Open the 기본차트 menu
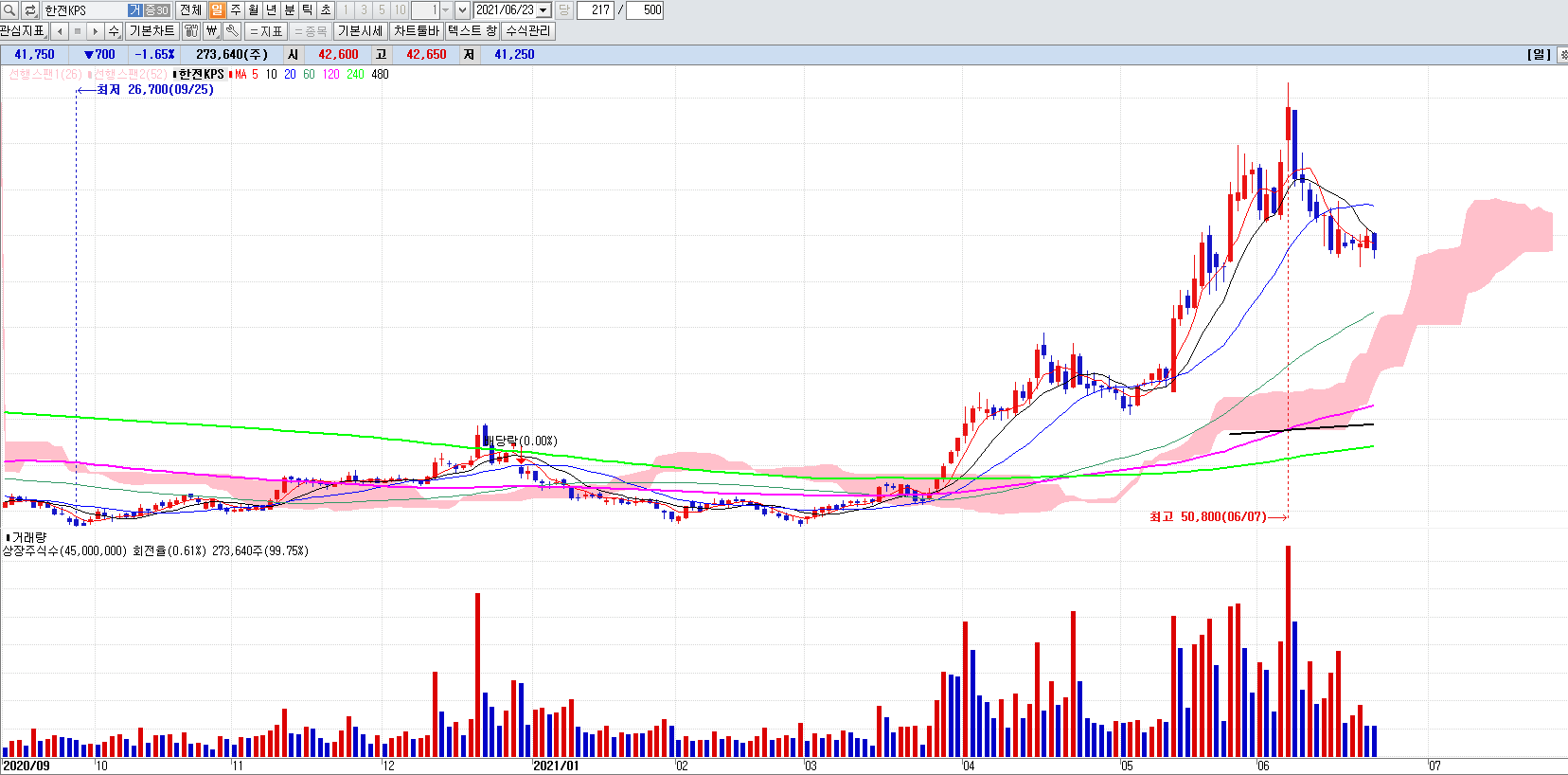1568x775 pixels. click(152, 31)
